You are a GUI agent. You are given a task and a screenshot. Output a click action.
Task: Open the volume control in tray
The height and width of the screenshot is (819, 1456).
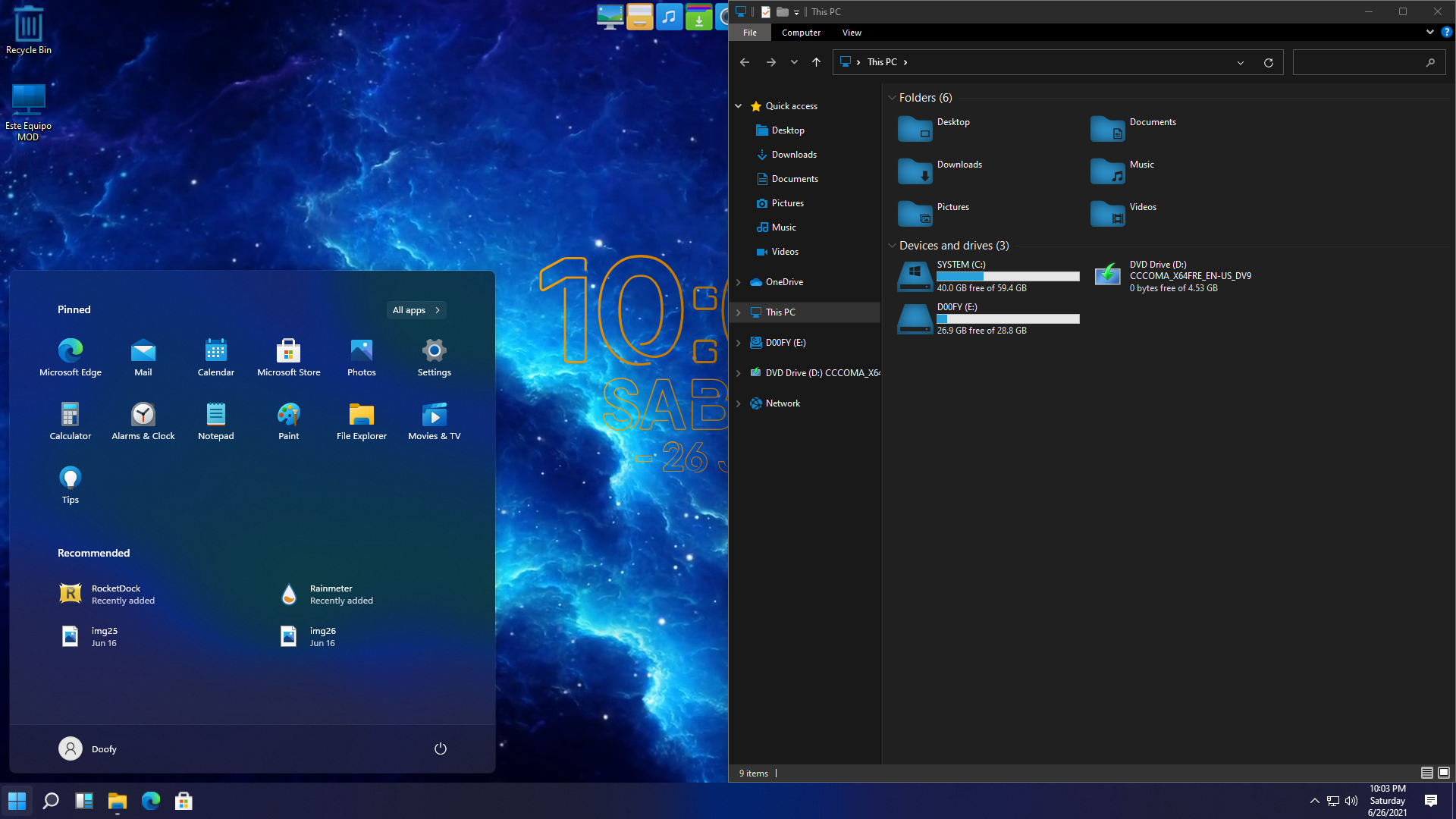pyautogui.click(x=1351, y=801)
